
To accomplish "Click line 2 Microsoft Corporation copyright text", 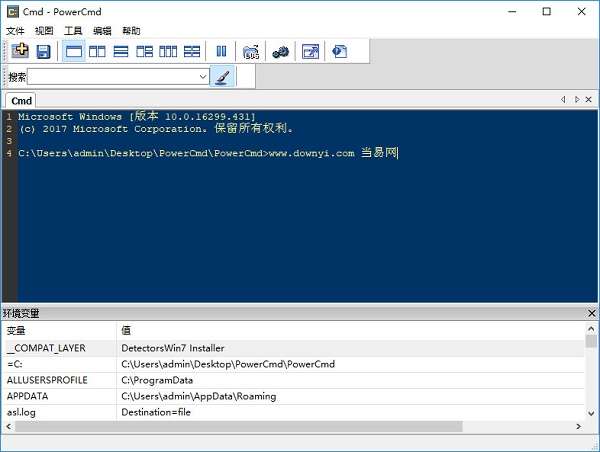I will [156, 128].
